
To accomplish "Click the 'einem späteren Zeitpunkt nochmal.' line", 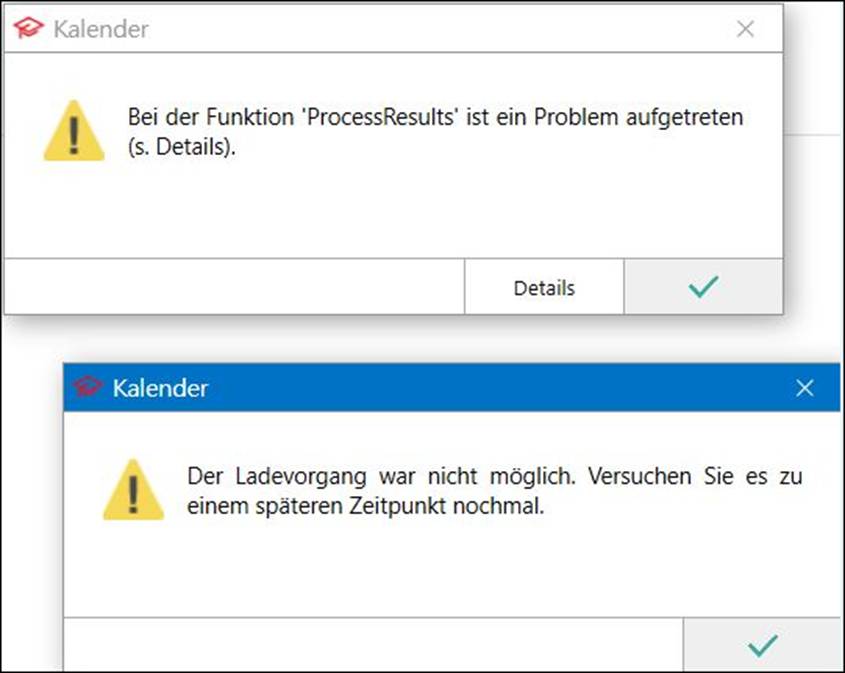I will [x=365, y=506].
